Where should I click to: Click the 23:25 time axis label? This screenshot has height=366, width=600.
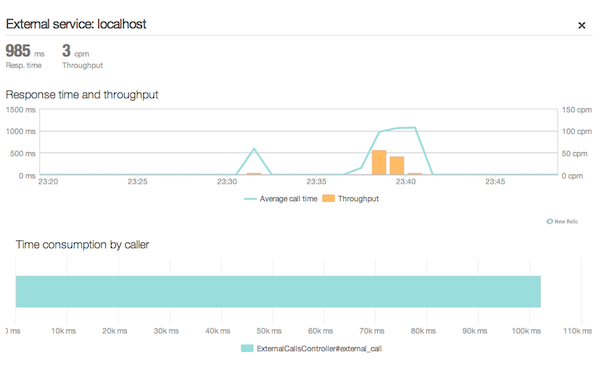(137, 181)
